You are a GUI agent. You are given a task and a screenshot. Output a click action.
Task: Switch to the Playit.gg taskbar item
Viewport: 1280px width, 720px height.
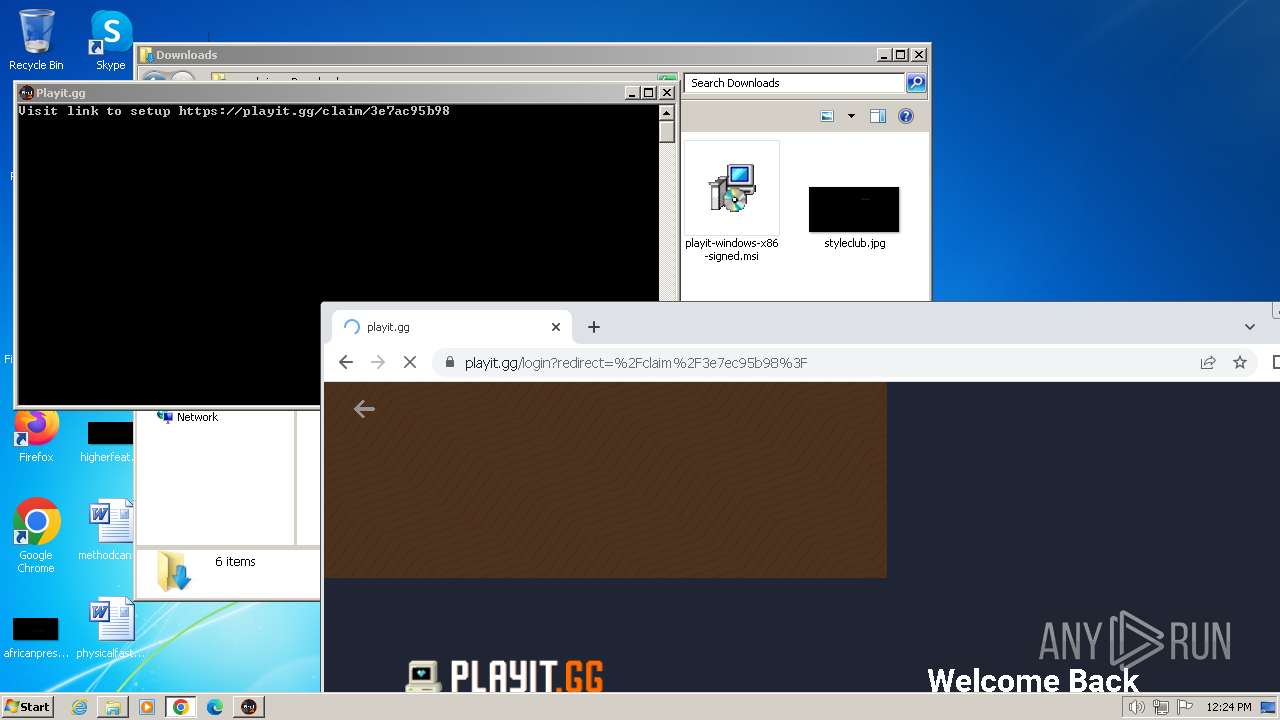click(x=249, y=707)
